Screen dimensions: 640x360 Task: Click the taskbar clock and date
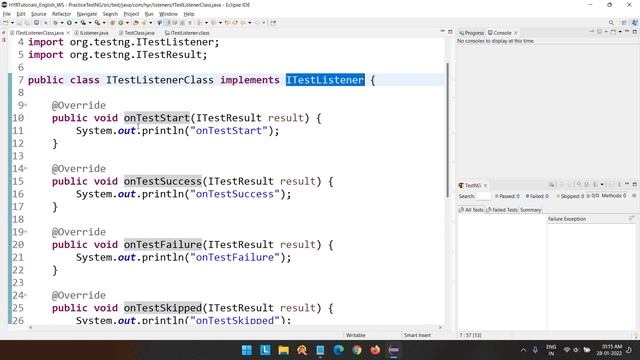click(609, 350)
